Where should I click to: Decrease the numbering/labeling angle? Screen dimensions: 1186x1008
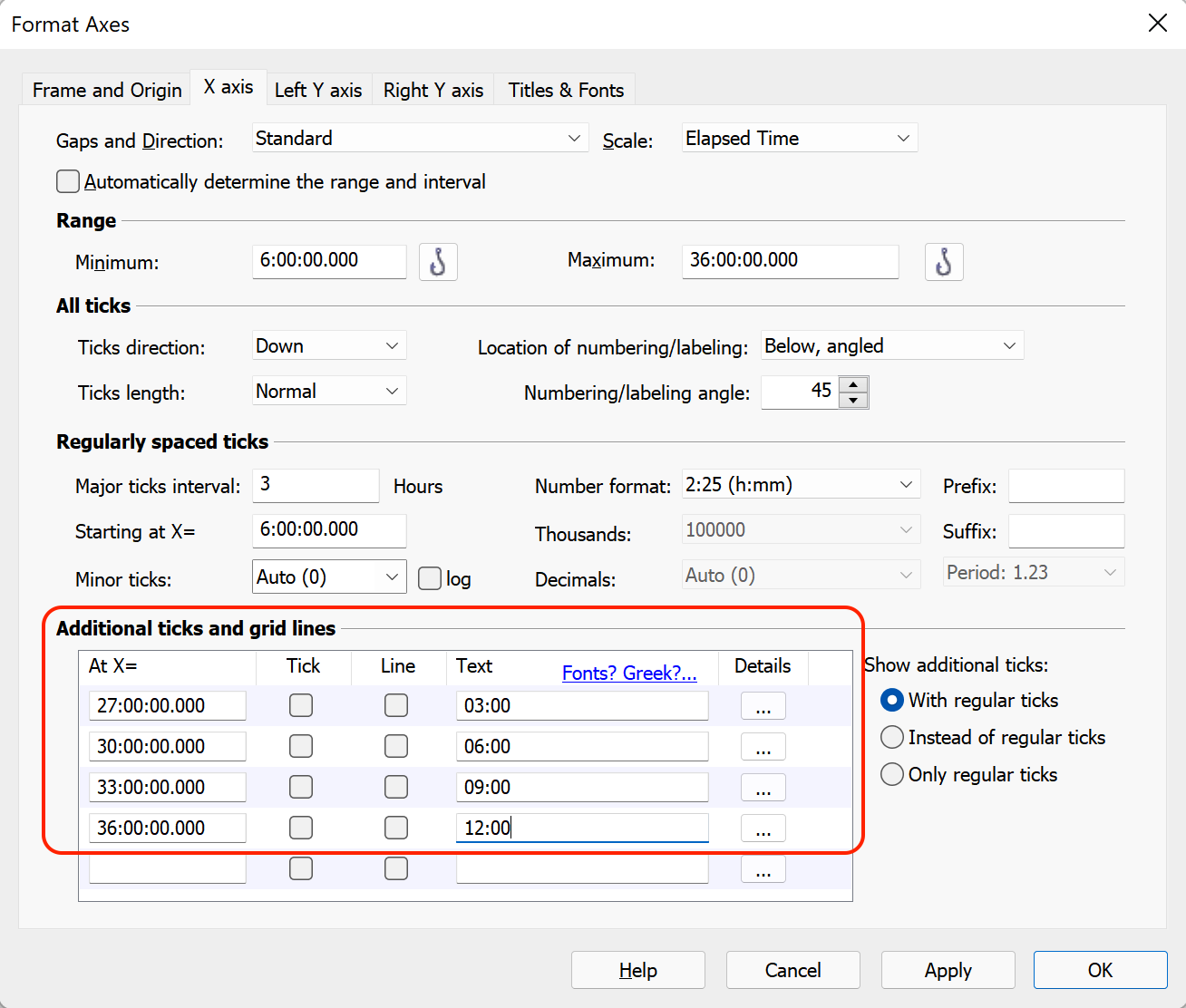pyautogui.click(x=853, y=400)
